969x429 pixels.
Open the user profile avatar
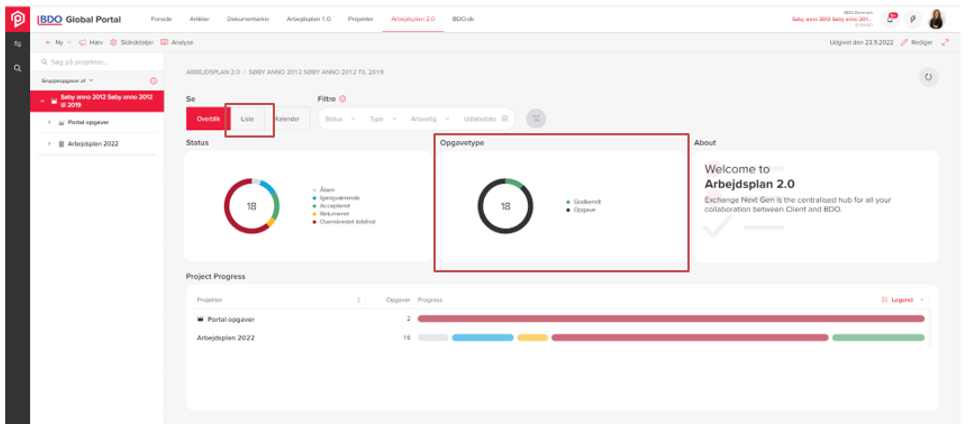pos(936,19)
